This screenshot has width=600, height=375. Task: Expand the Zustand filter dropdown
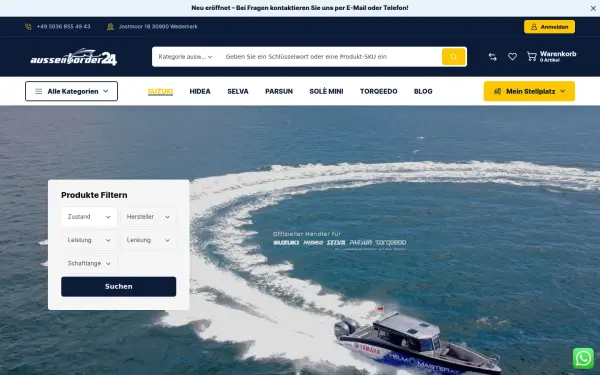click(x=89, y=217)
